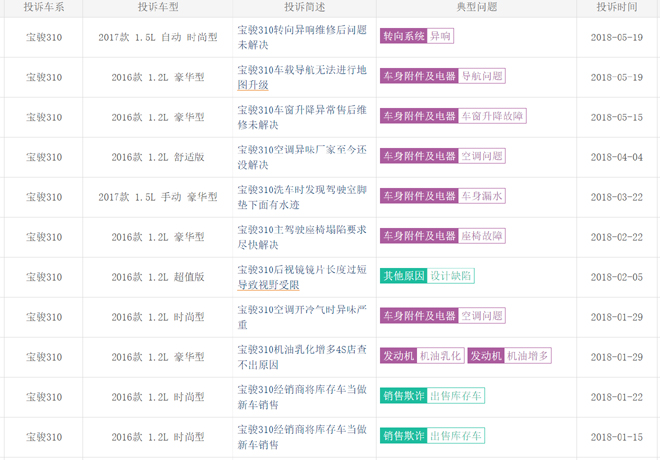The width and height of the screenshot is (660, 460).
Task: Open complaint 宝骏310主驾驶座椅塌陷要求尽快解决
Action: point(302,237)
